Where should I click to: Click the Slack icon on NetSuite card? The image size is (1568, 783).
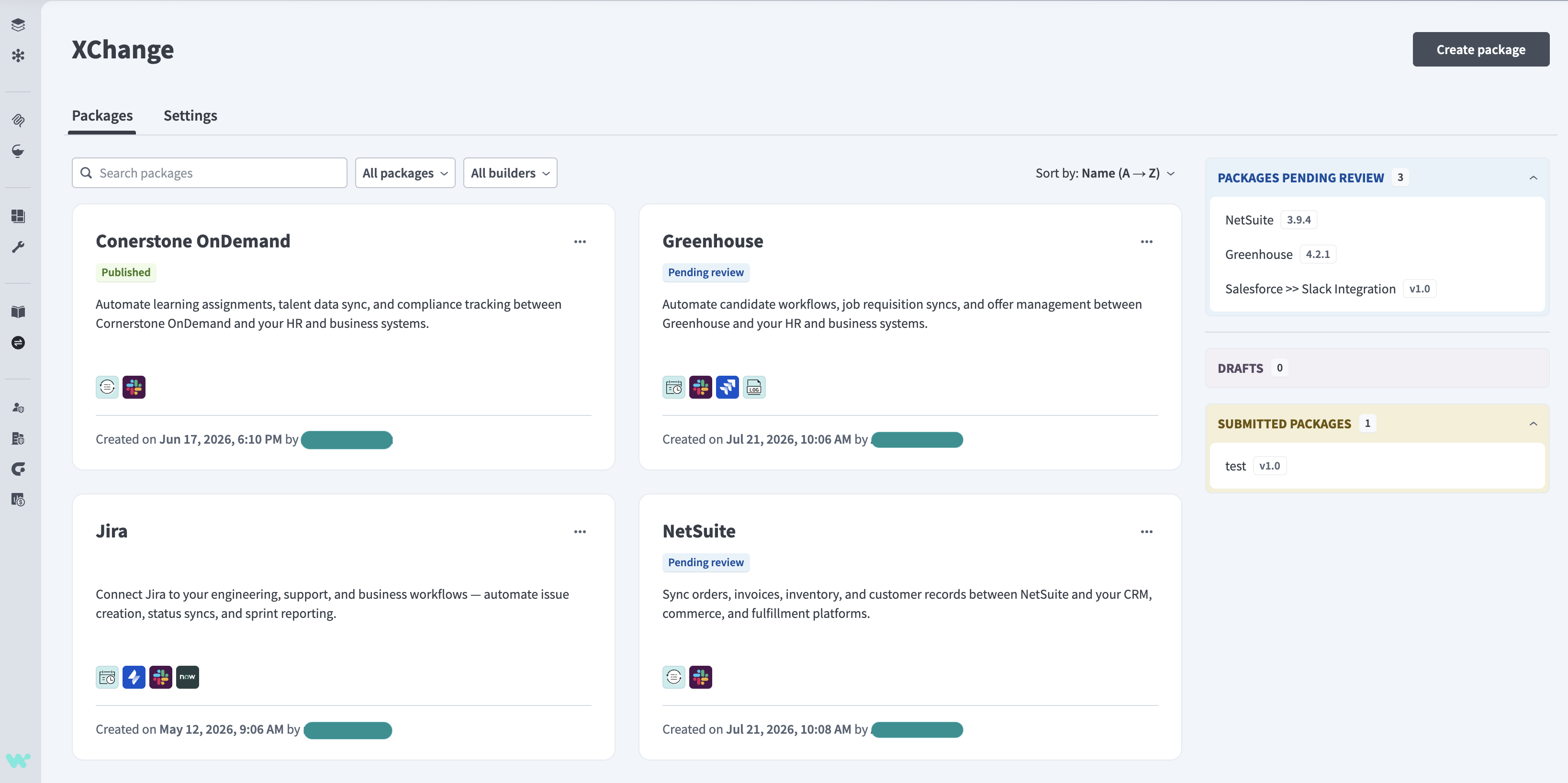(701, 677)
